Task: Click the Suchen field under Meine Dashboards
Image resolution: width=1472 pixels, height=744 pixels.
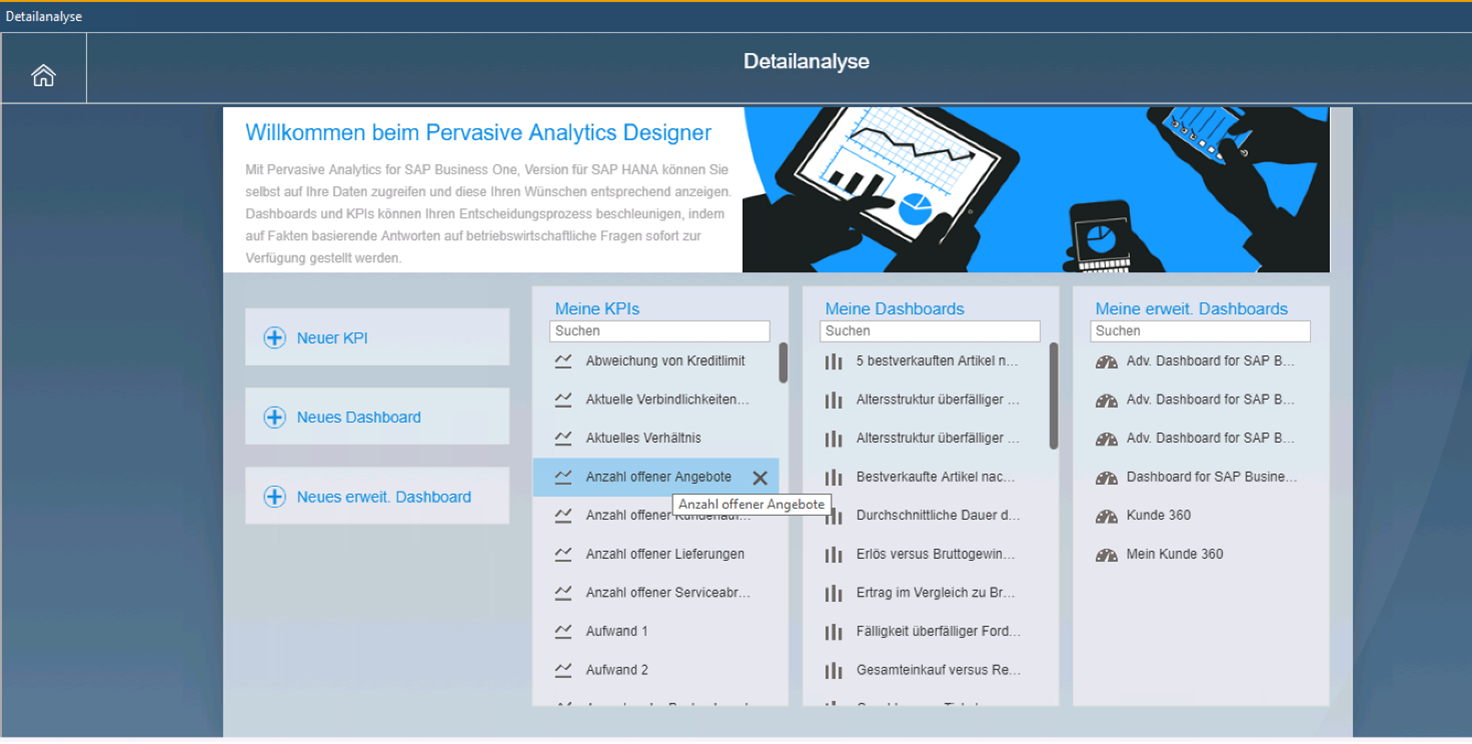Action: pos(929,331)
